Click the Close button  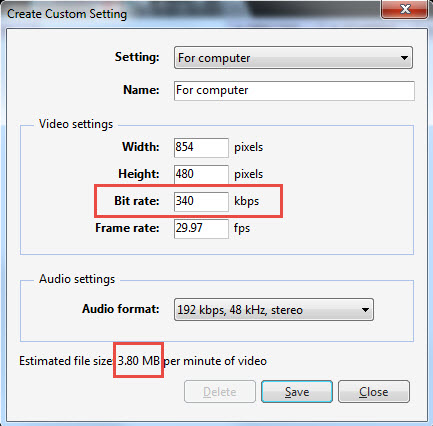tap(374, 392)
